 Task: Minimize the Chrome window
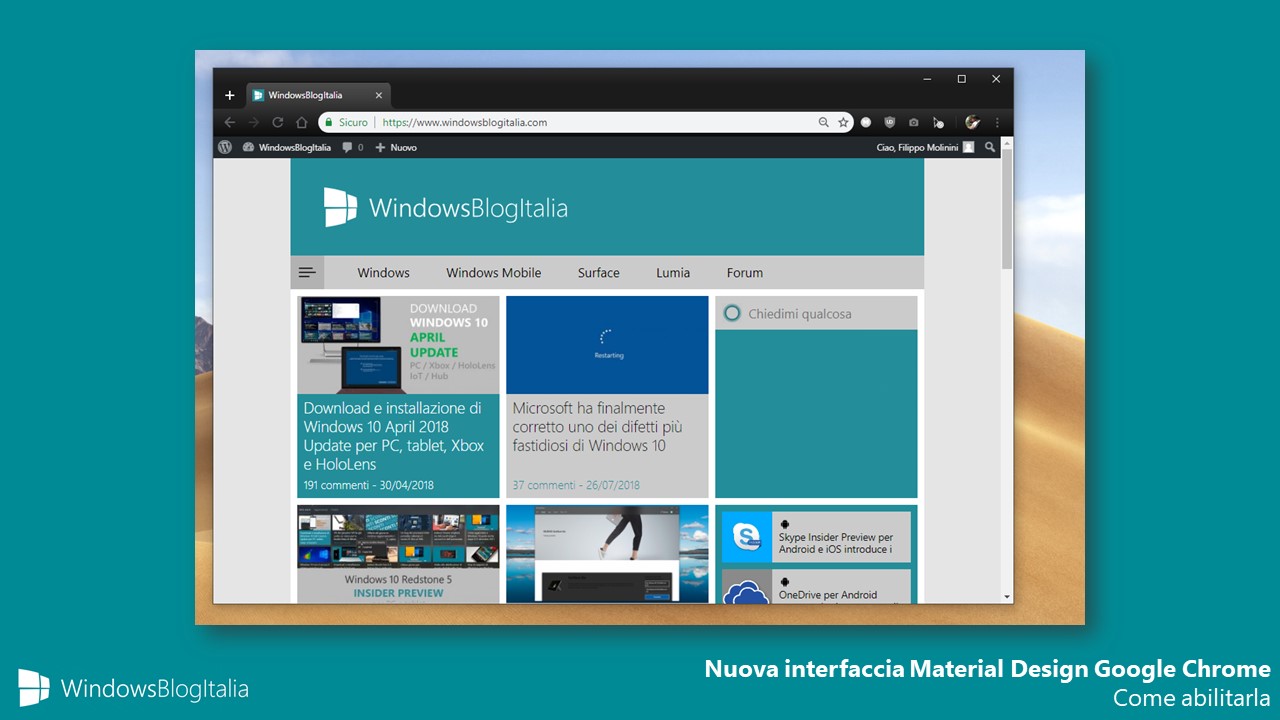tap(927, 79)
